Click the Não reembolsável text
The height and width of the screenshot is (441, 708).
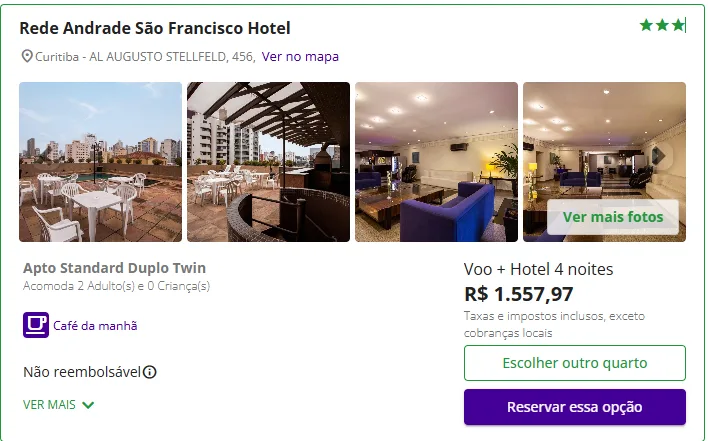81,372
